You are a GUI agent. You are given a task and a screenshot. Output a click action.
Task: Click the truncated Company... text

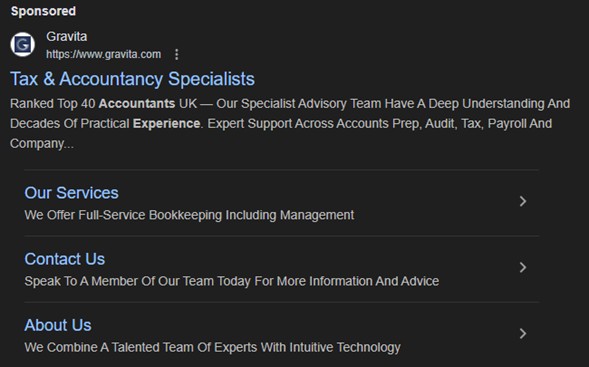tap(42, 143)
